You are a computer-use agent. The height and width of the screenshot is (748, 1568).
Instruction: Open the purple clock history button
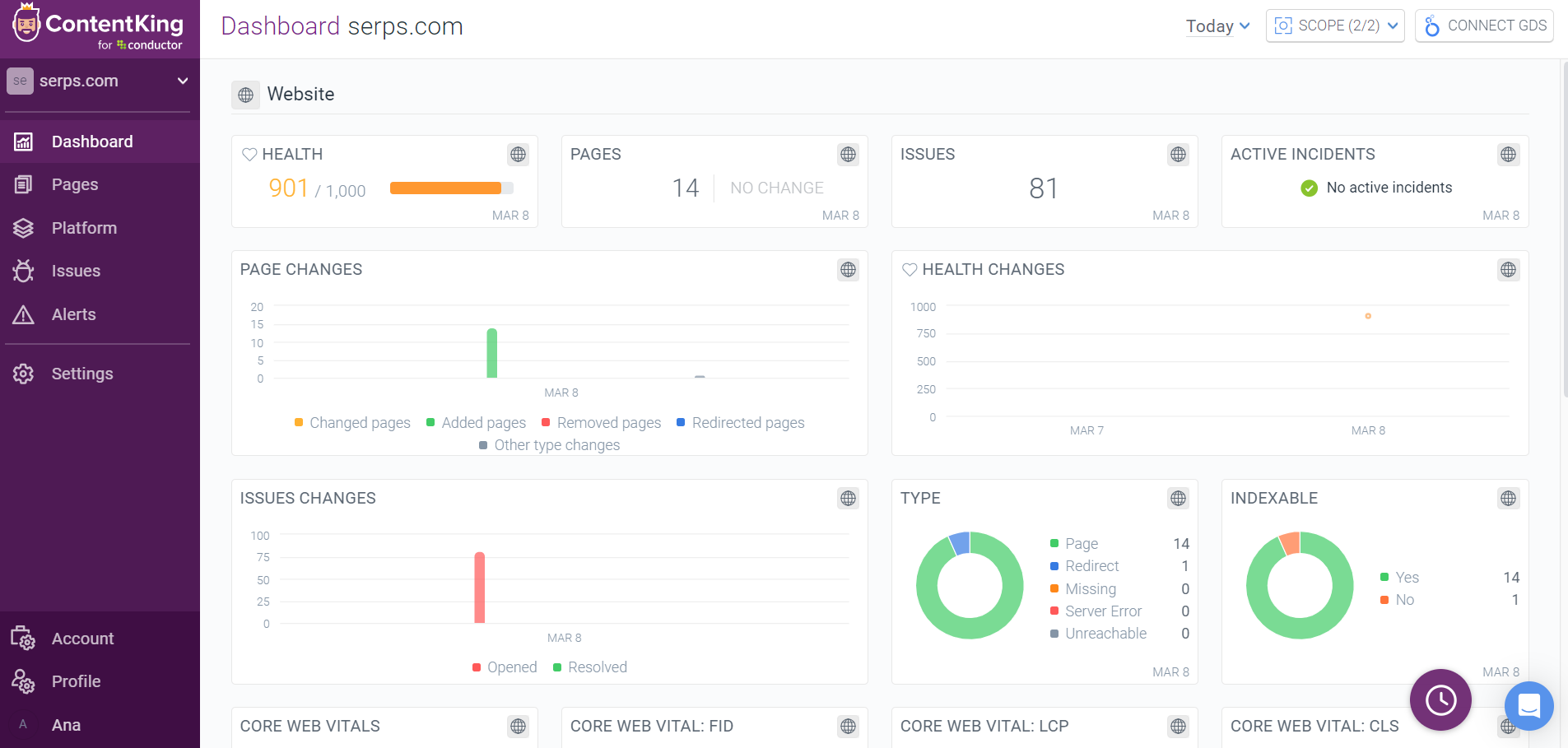[1440, 700]
